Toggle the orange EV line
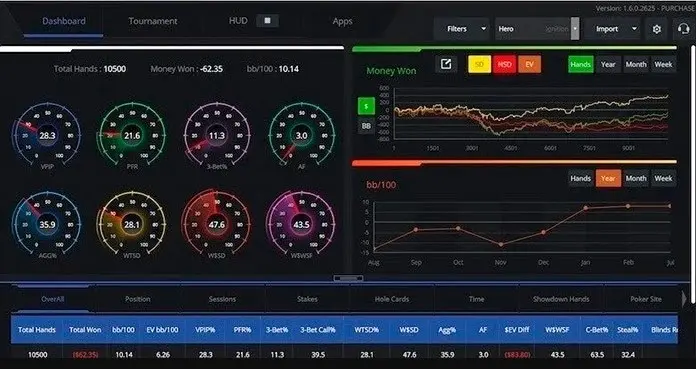696x369 pixels. pyautogui.click(x=529, y=64)
